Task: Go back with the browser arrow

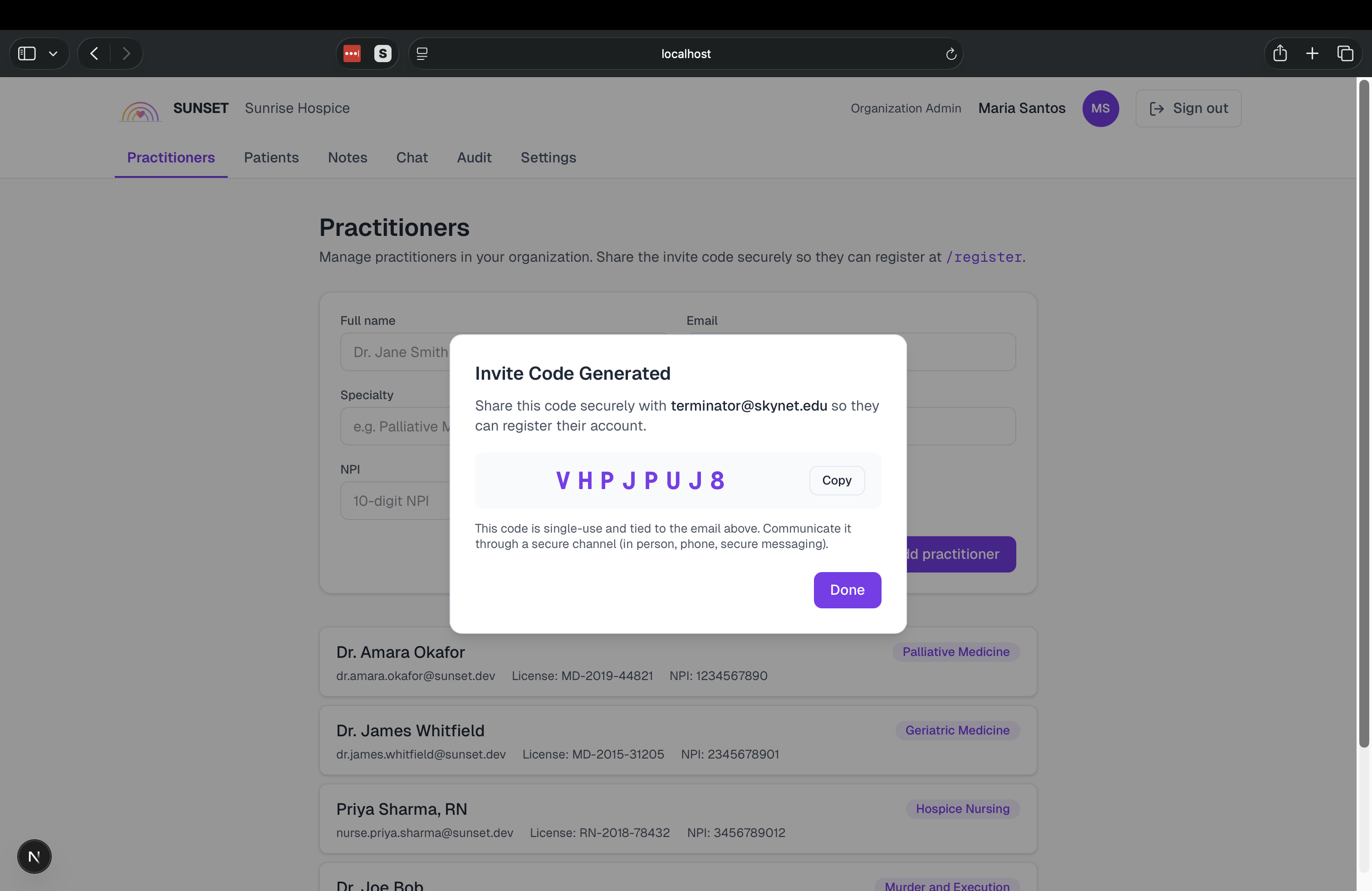Action: [x=94, y=54]
